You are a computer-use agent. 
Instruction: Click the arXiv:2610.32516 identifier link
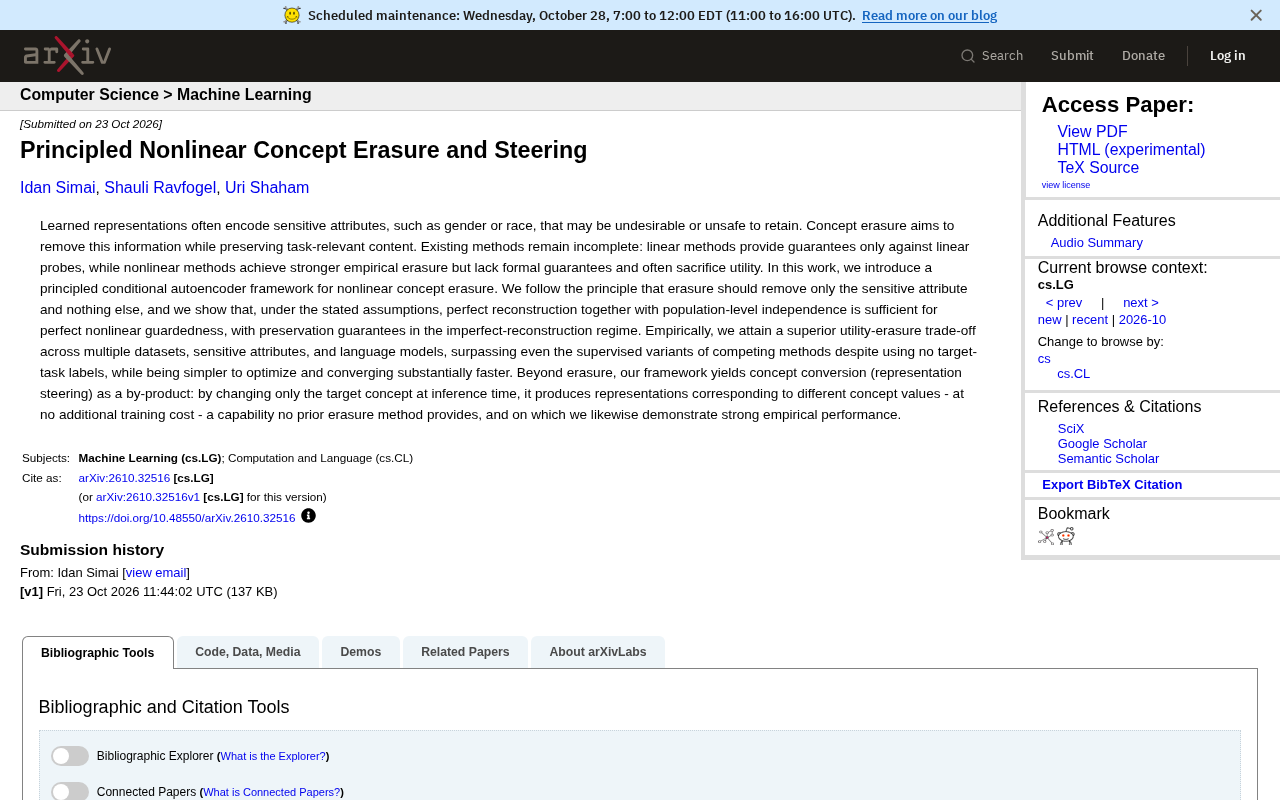(124, 478)
